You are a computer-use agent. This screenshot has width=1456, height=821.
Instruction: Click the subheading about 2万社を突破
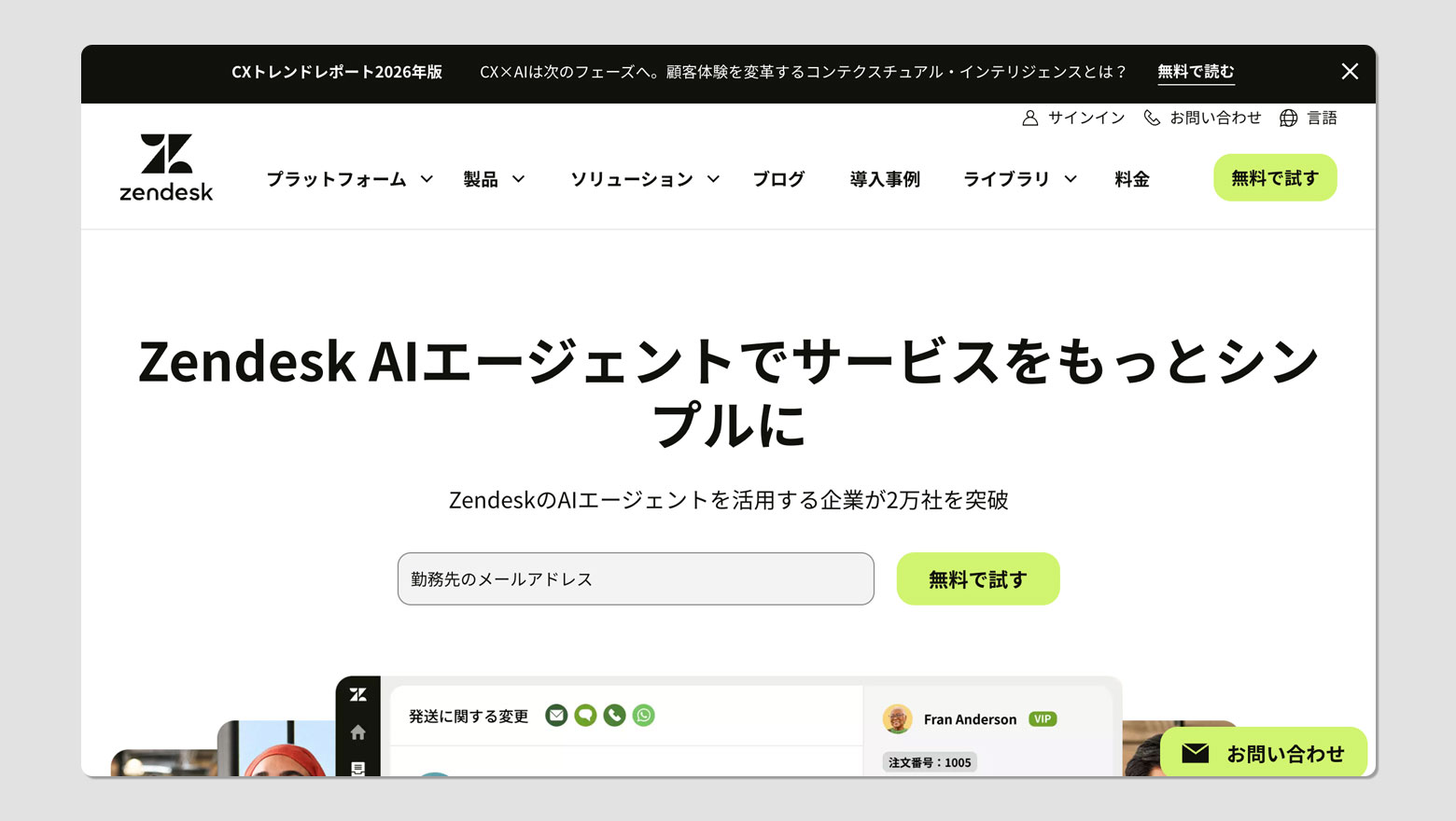click(x=728, y=500)
